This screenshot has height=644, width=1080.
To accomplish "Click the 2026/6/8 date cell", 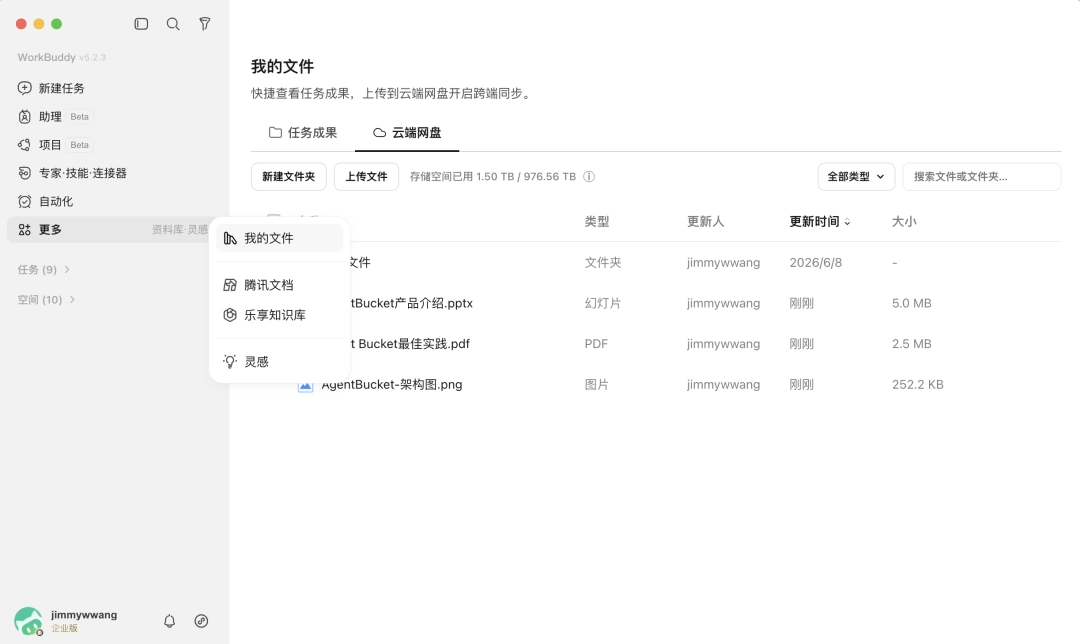I will (816, 262).
